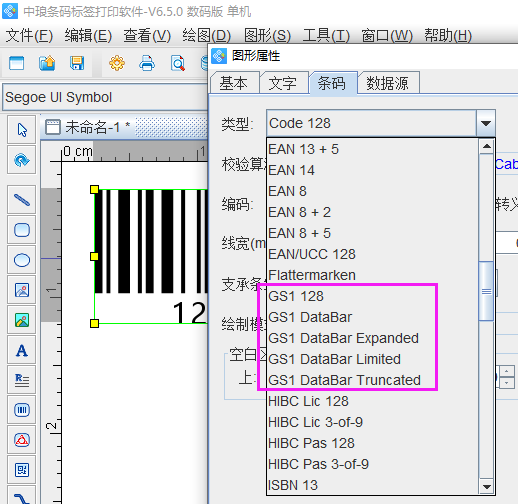Image resolution: width=518 pixels, height=504 pixels.
Task: Select the barcode drawing tool
Action: [x=22, y=410]
